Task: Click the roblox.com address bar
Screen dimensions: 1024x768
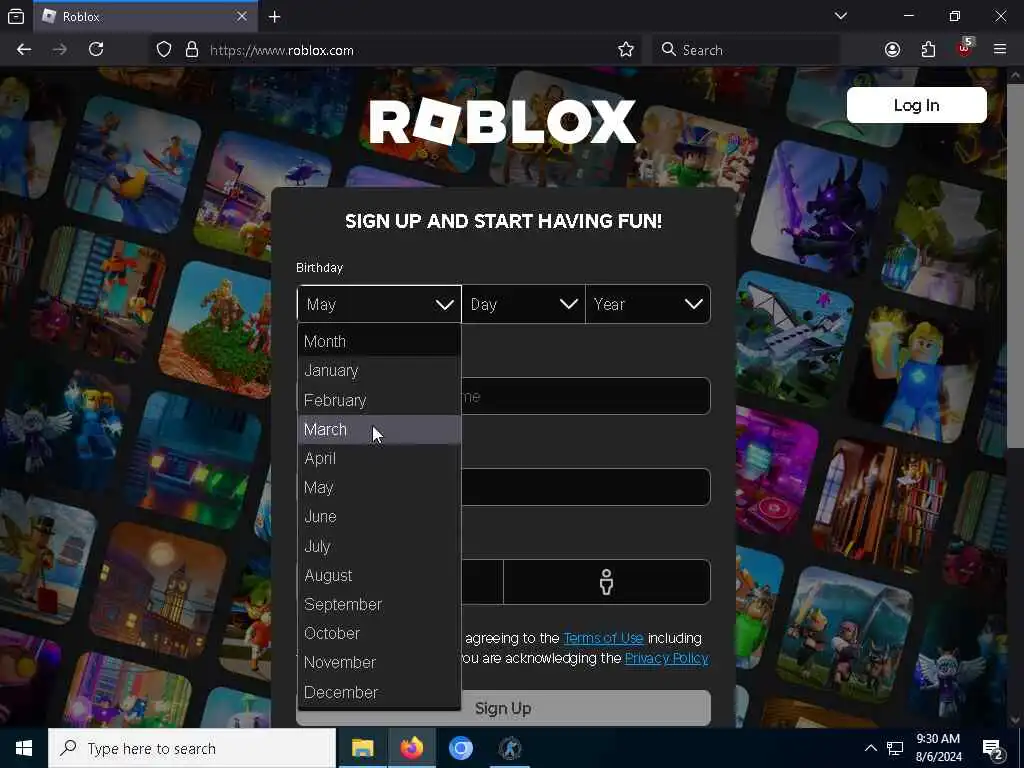Action: click(x=396, y=50)
